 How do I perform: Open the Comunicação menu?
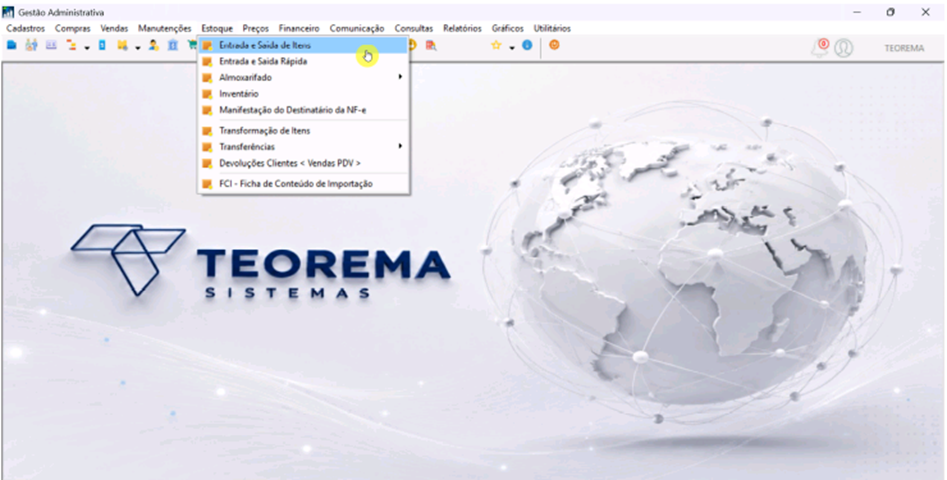[357, 28]
